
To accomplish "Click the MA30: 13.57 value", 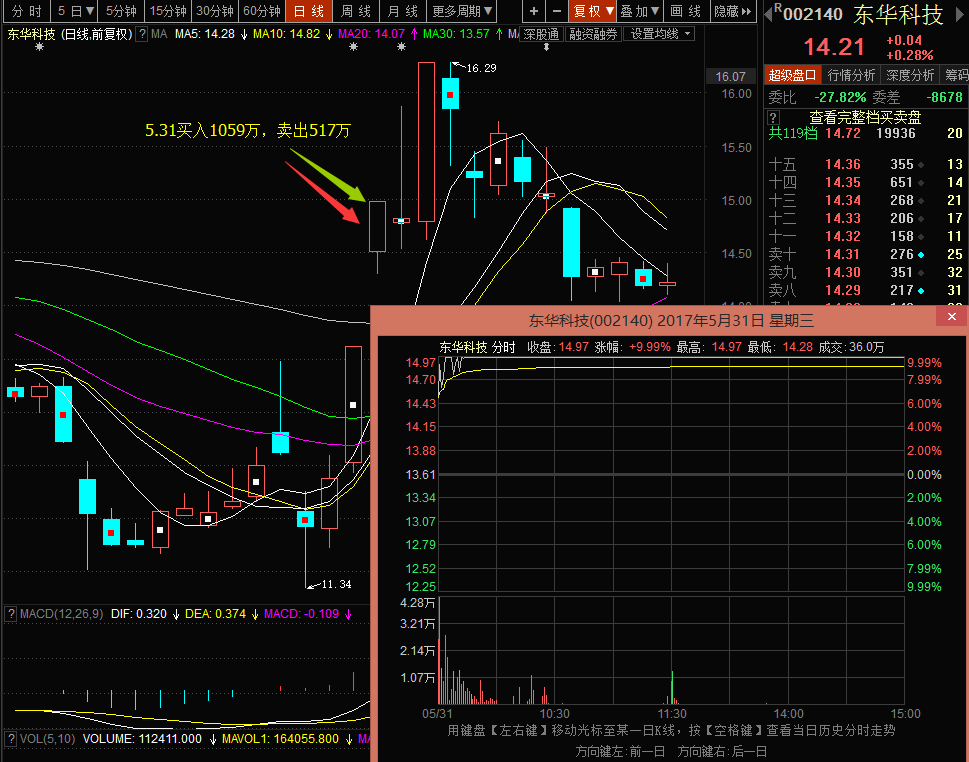I will tap(456, 34).
